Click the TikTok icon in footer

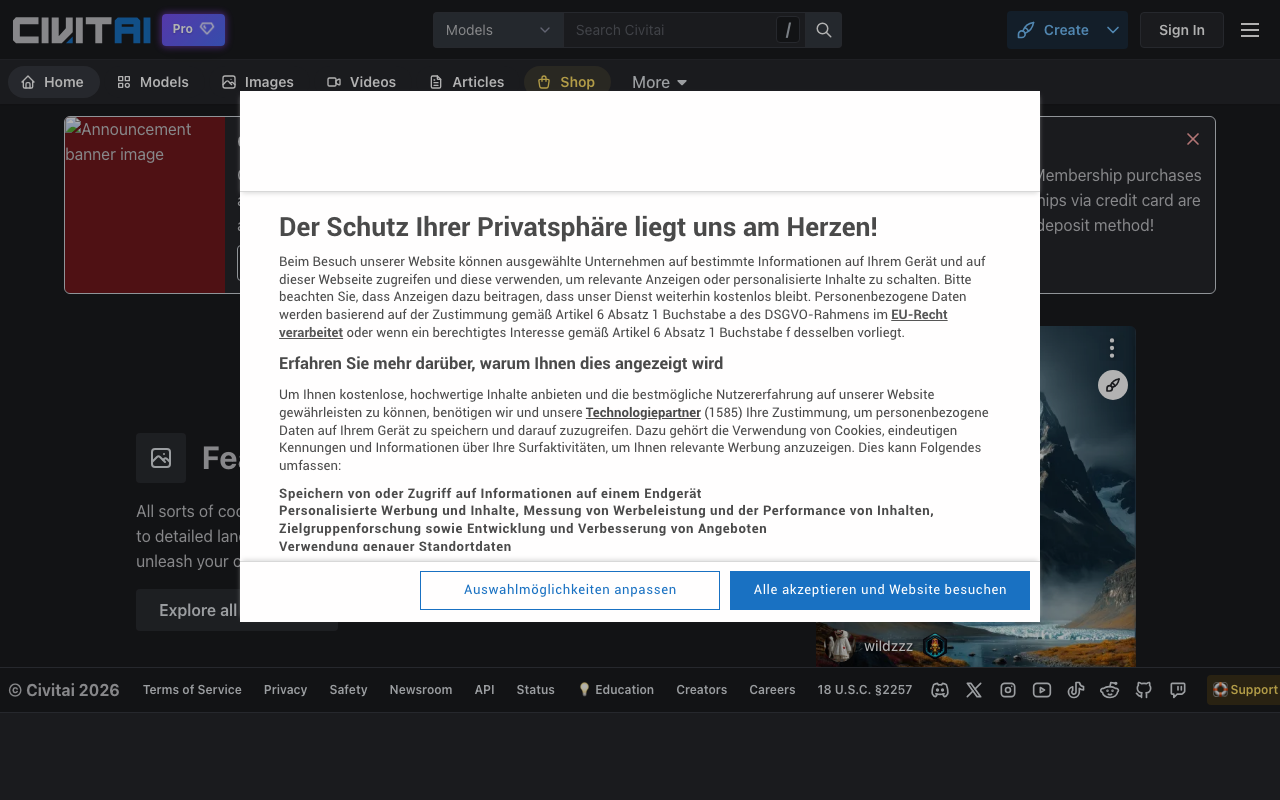point(1076,690)
